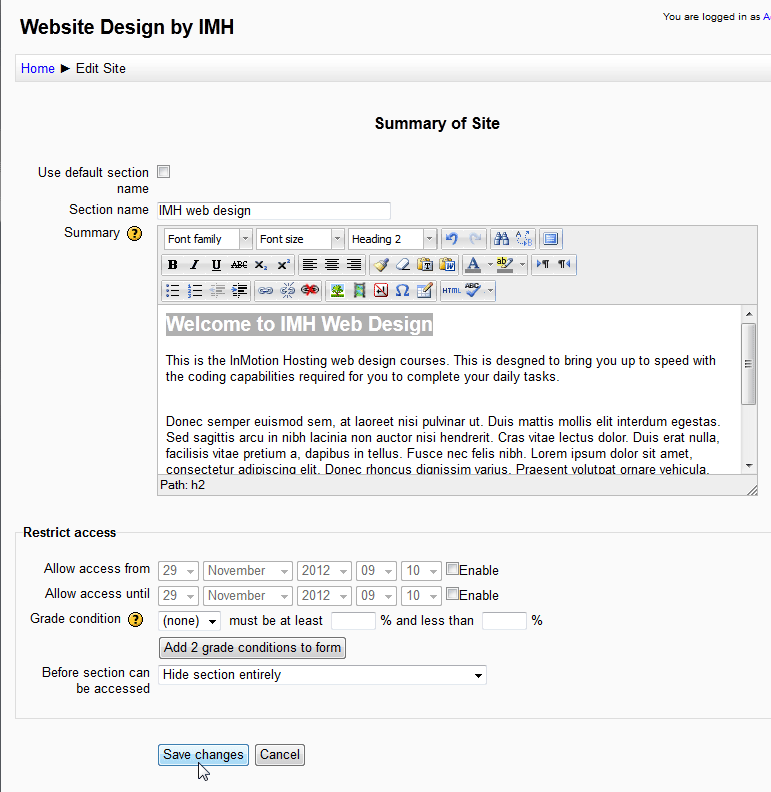The width and height of the screenshot is (771, 792).
Task: Open find with binoculars icon
Action: point(501,239)
